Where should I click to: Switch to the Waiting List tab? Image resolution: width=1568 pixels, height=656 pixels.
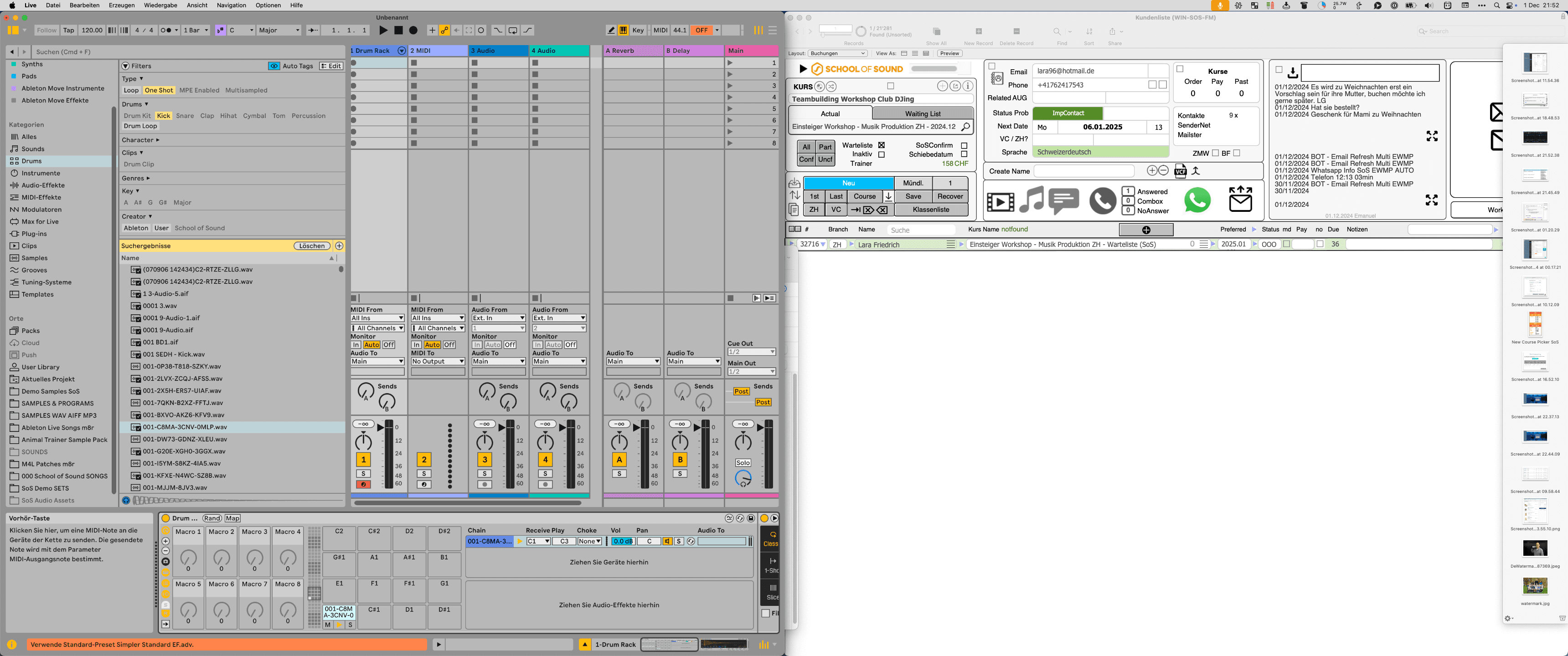pos(922,114)
